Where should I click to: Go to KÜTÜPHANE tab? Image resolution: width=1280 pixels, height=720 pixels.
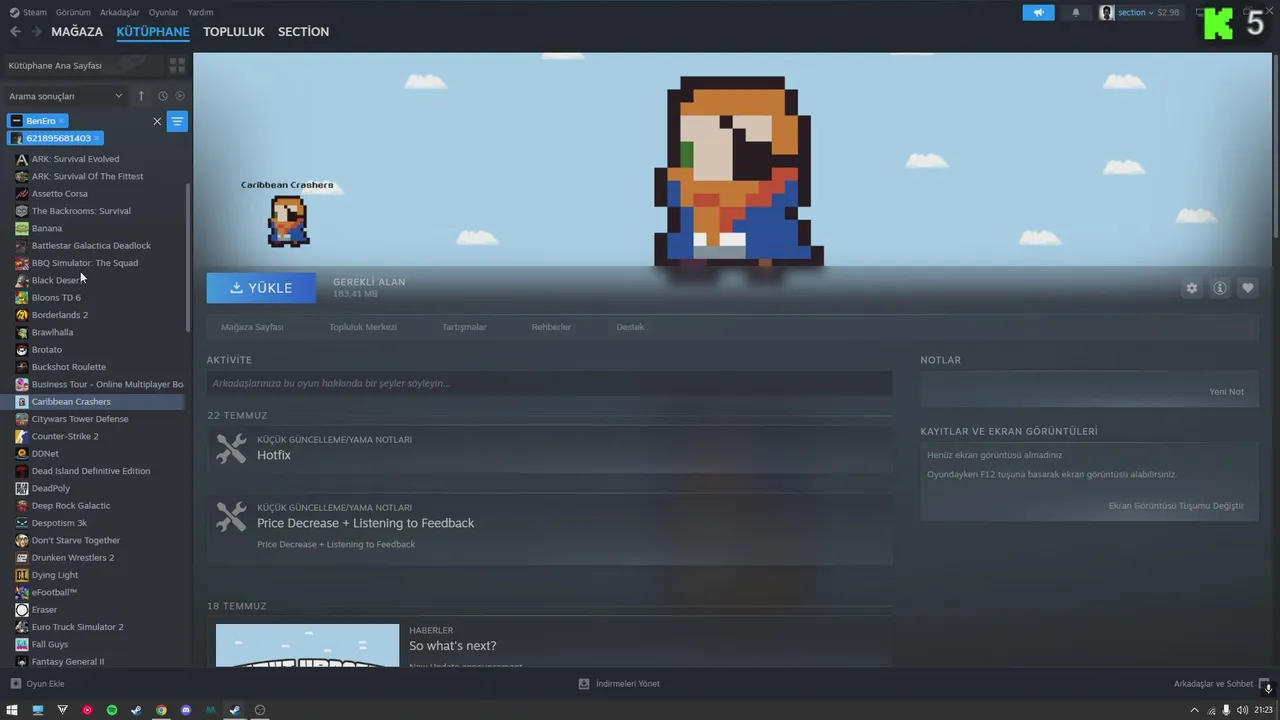tap(153, 32)
